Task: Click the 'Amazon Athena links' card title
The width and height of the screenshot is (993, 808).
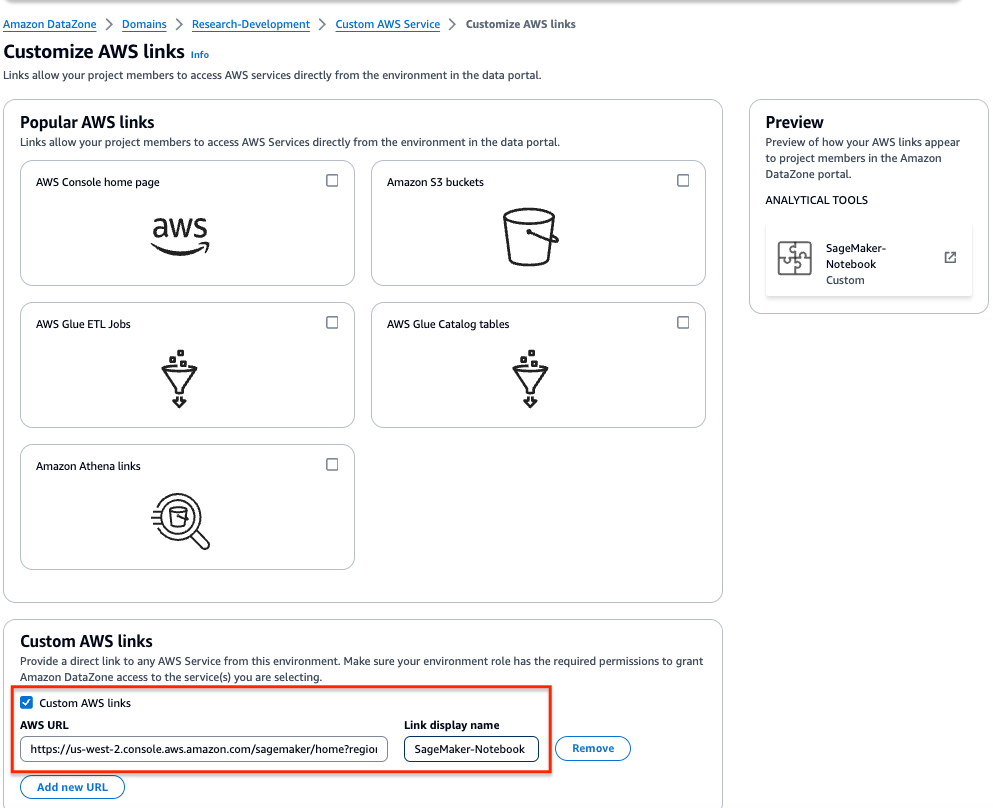Action: (88, 466)
